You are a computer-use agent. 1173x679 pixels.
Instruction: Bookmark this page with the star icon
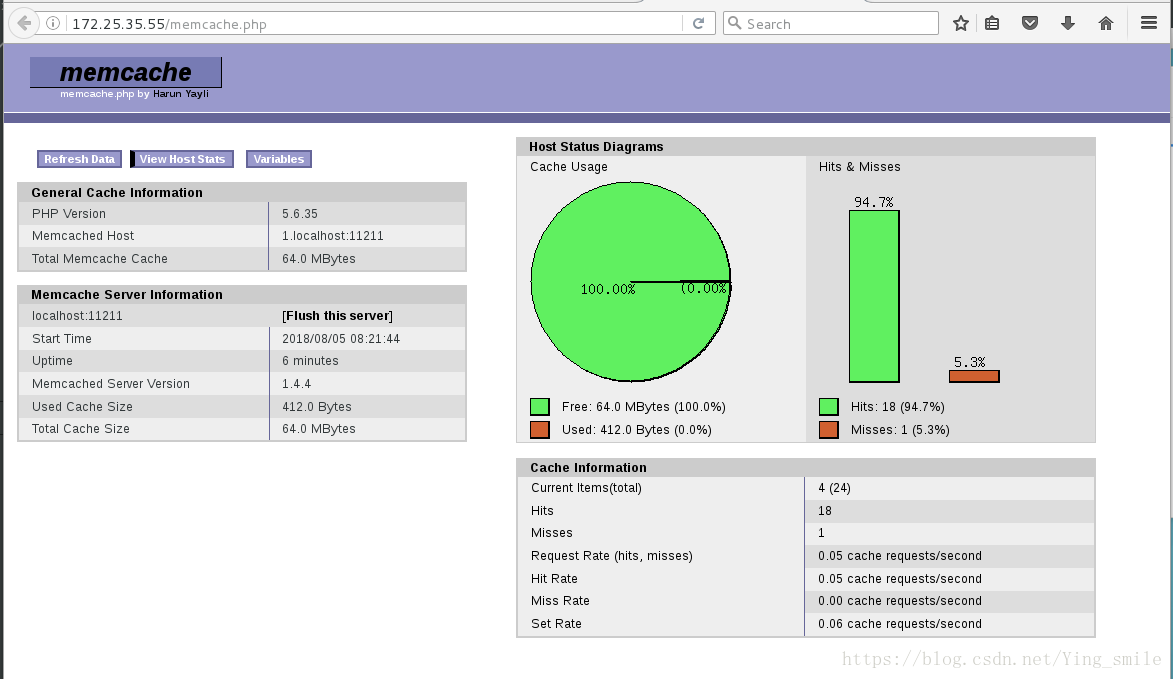[x=961, y=23]
